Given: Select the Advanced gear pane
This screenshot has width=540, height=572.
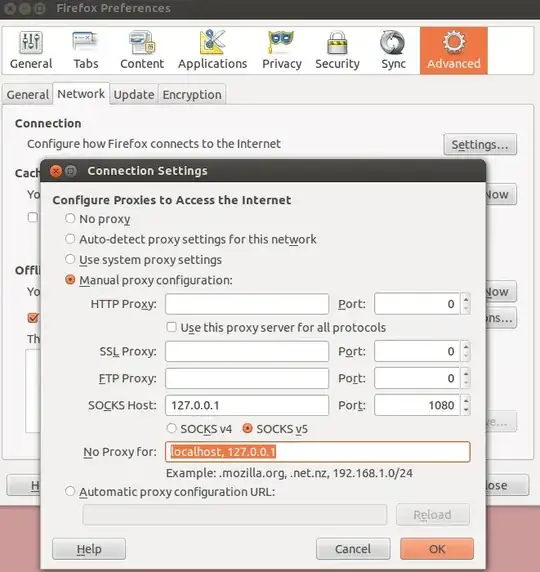Looking at the screenshot, I should point(454,51).
